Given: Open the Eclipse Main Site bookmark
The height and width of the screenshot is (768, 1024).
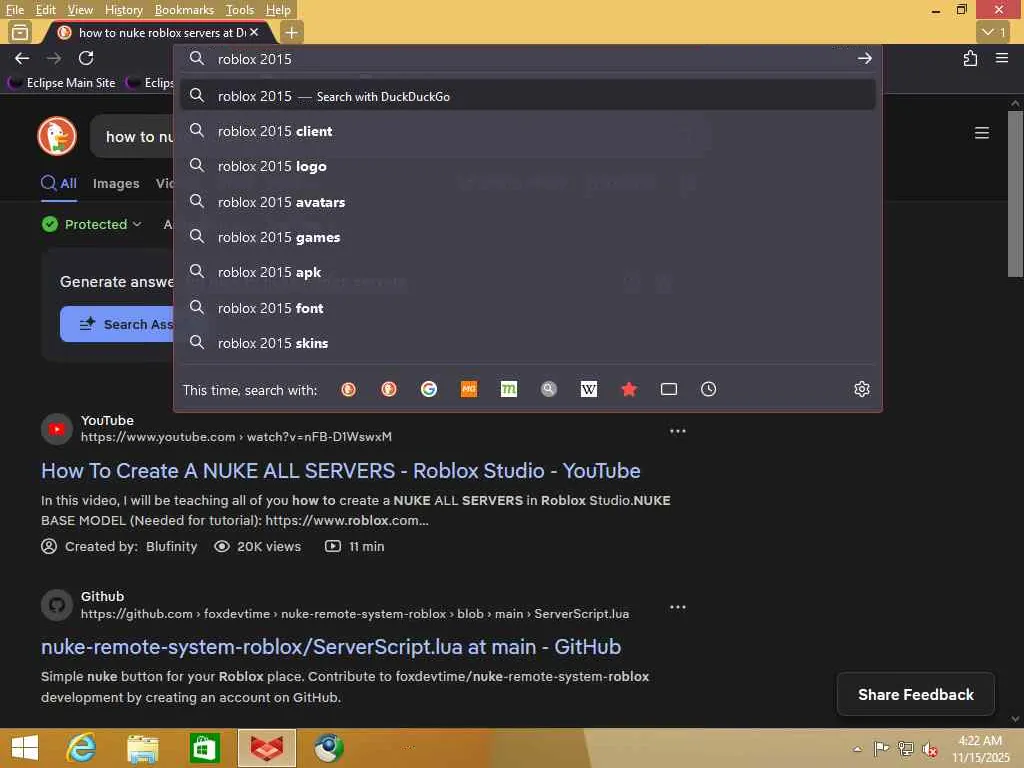Looking at the screenshot, I should pyautogui.click(x=62, y=83).
